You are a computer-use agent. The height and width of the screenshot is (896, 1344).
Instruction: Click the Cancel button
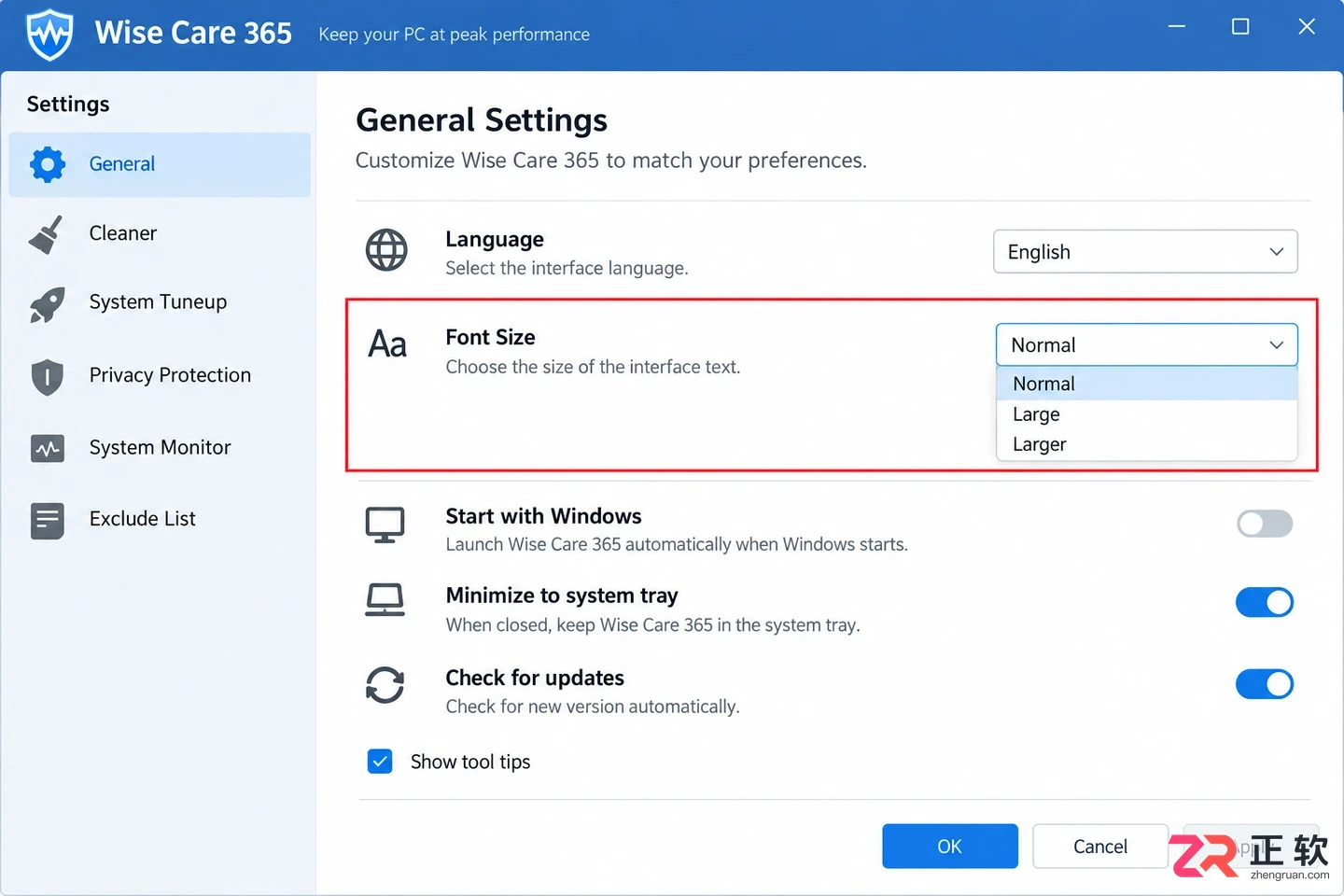(x=1100, y=847)
